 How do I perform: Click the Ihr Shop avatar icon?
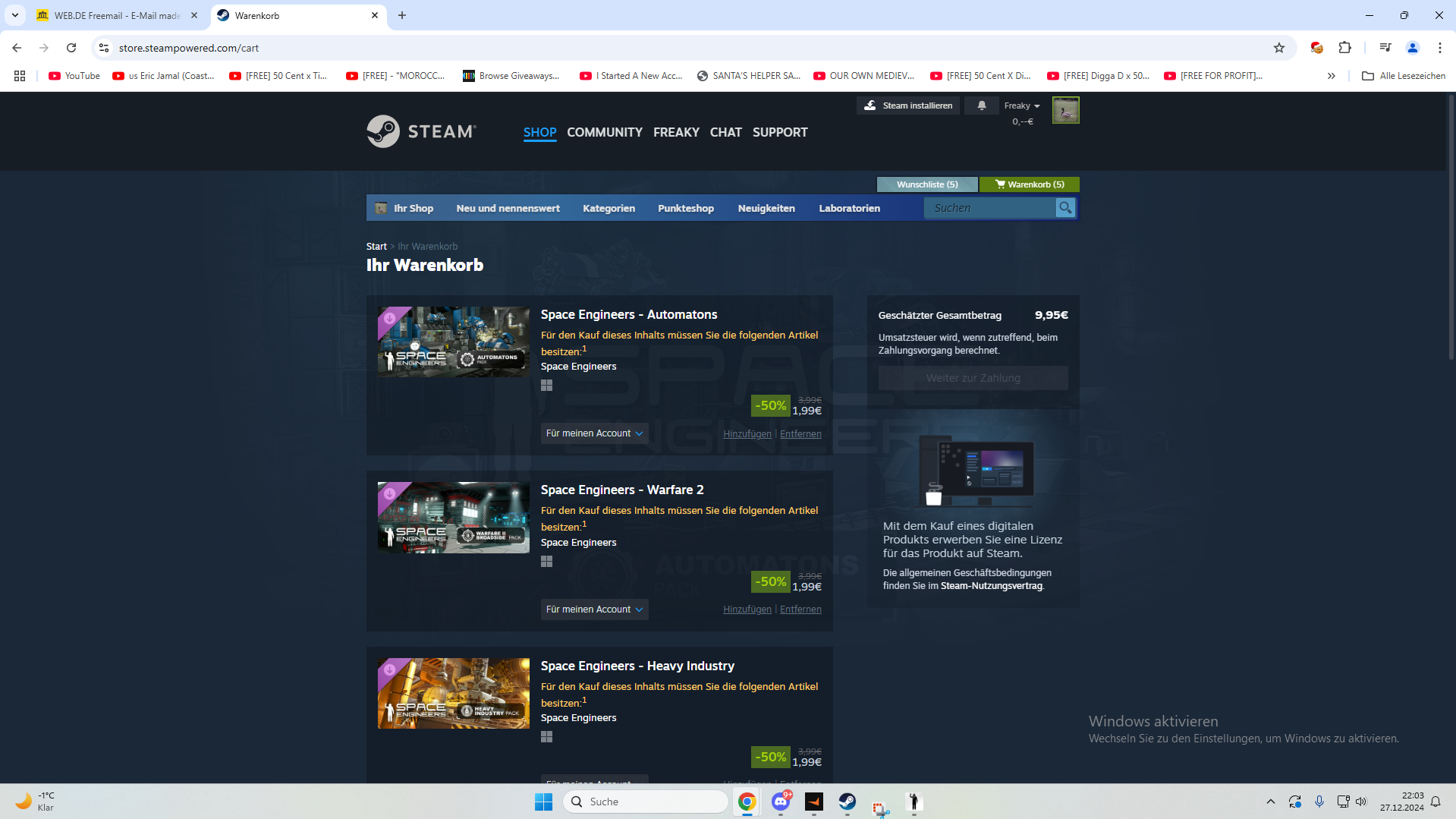(381, 208)
